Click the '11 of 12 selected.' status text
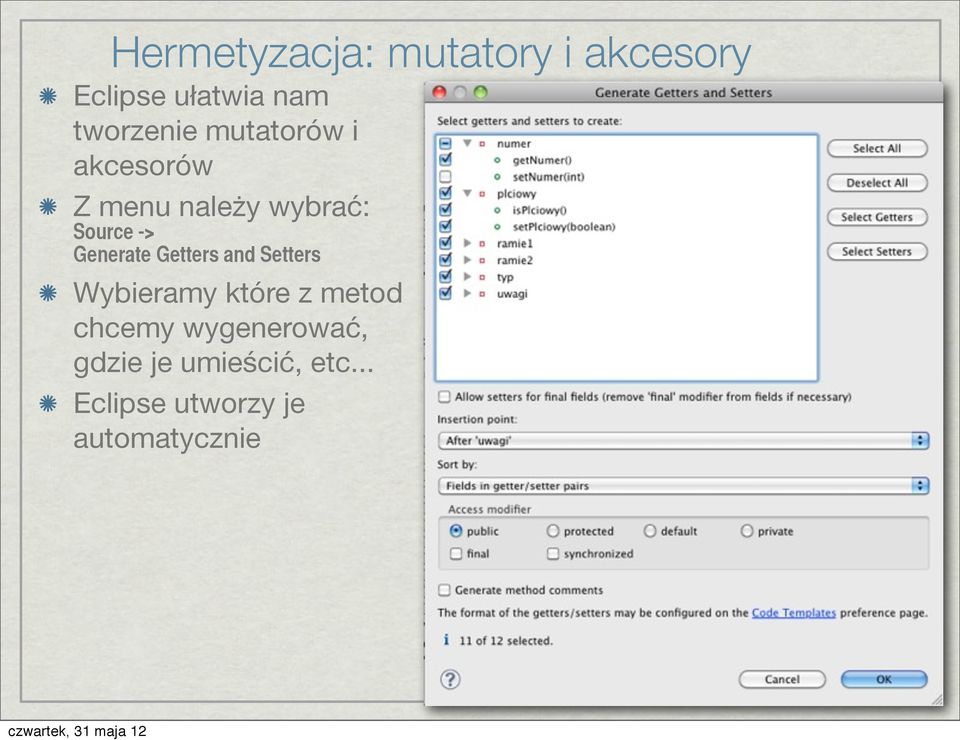This screenshot has width=960, height=740. pyautogui.click(x=506, y=641)
